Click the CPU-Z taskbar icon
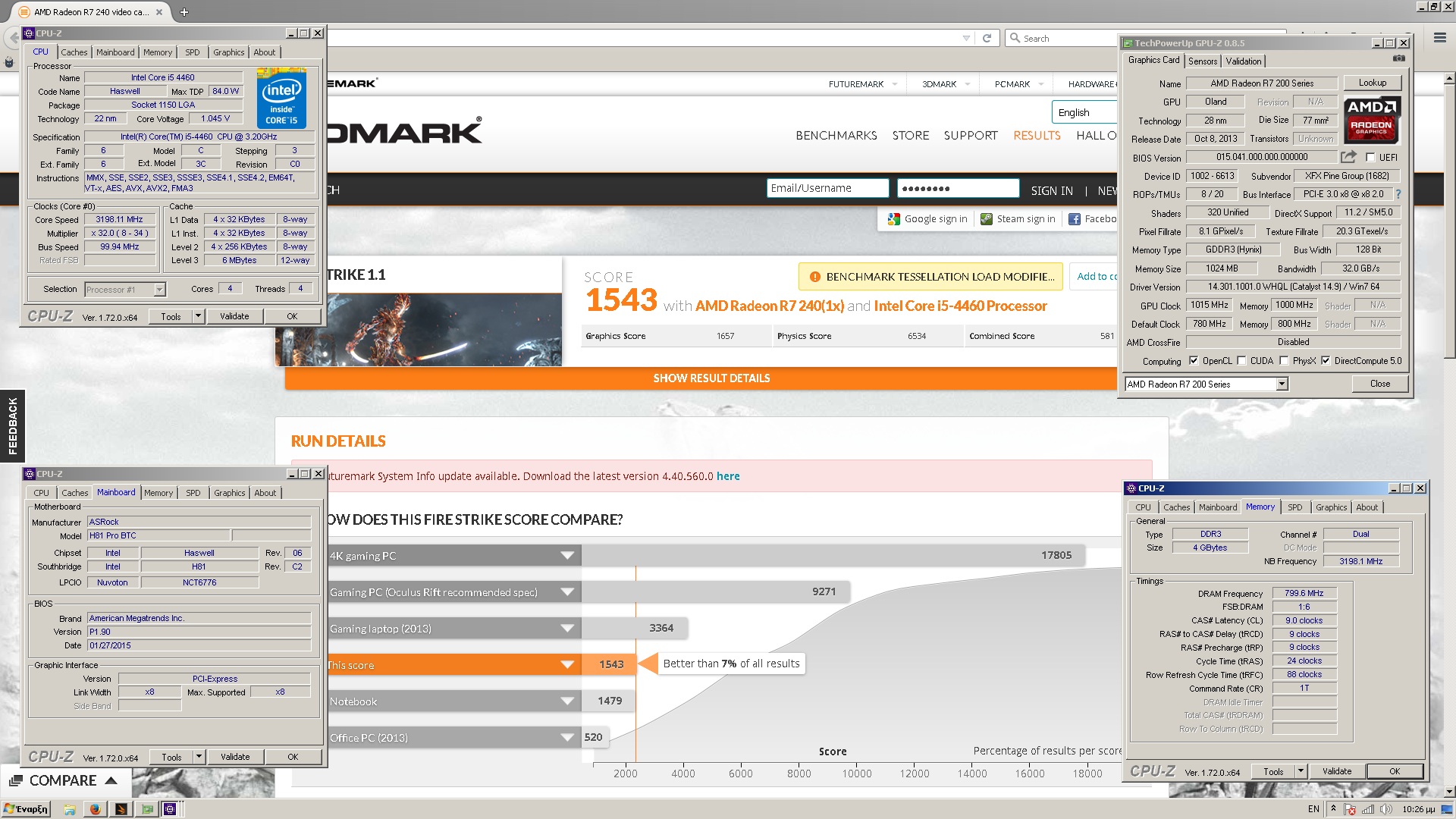Image resolution: width=1456 pixels, height=819 pixels. pos(171,809)
